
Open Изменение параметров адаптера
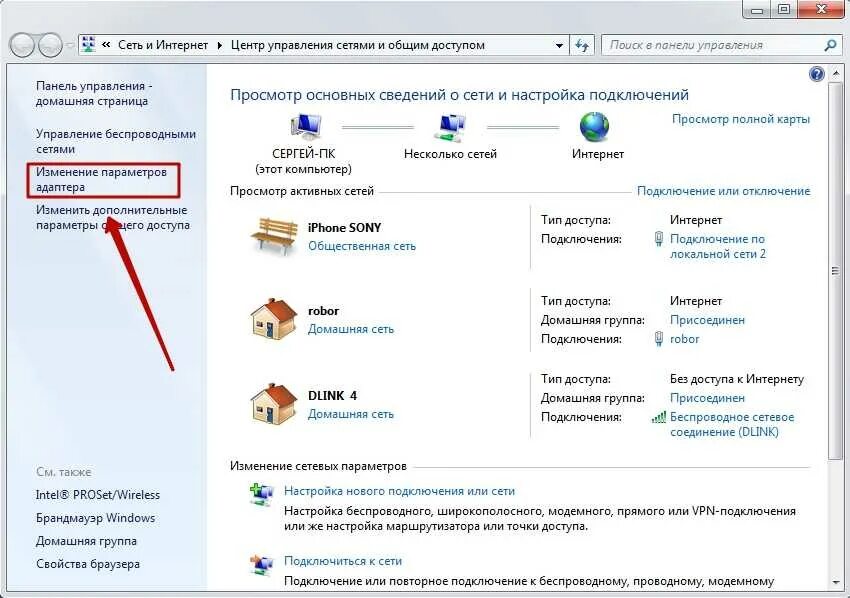(x=101, y=179)
